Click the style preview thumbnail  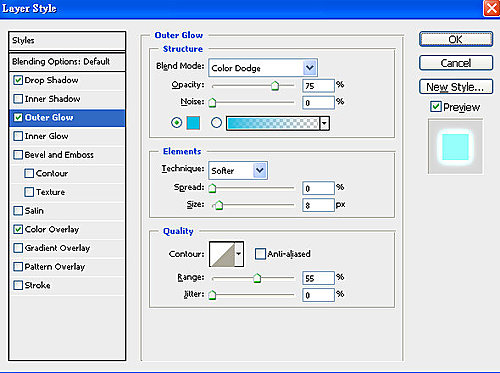(455, 147)
